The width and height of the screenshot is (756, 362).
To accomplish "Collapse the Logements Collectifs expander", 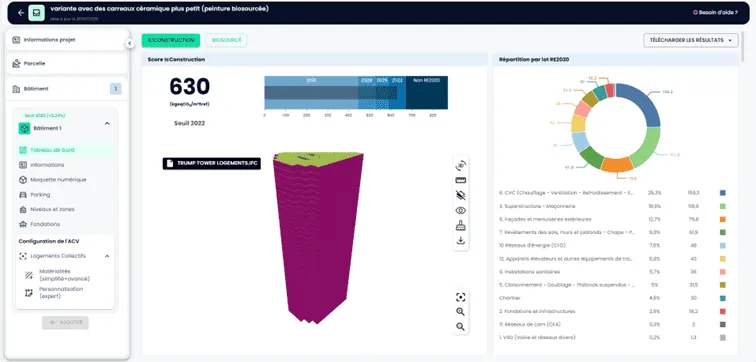I will pyautogui.click(x=107, y=256).
